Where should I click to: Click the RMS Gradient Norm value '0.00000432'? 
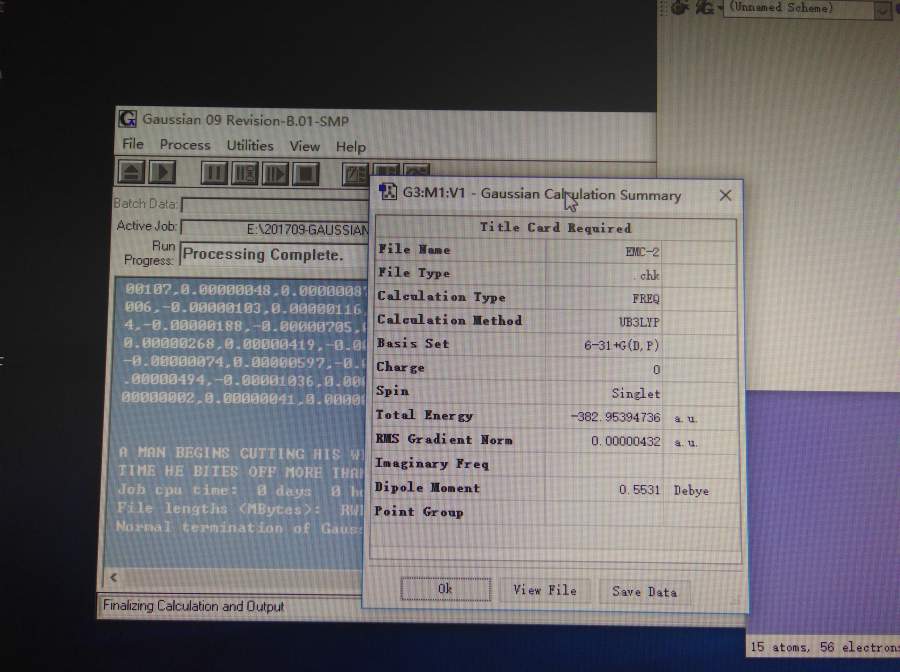(626, 441)
